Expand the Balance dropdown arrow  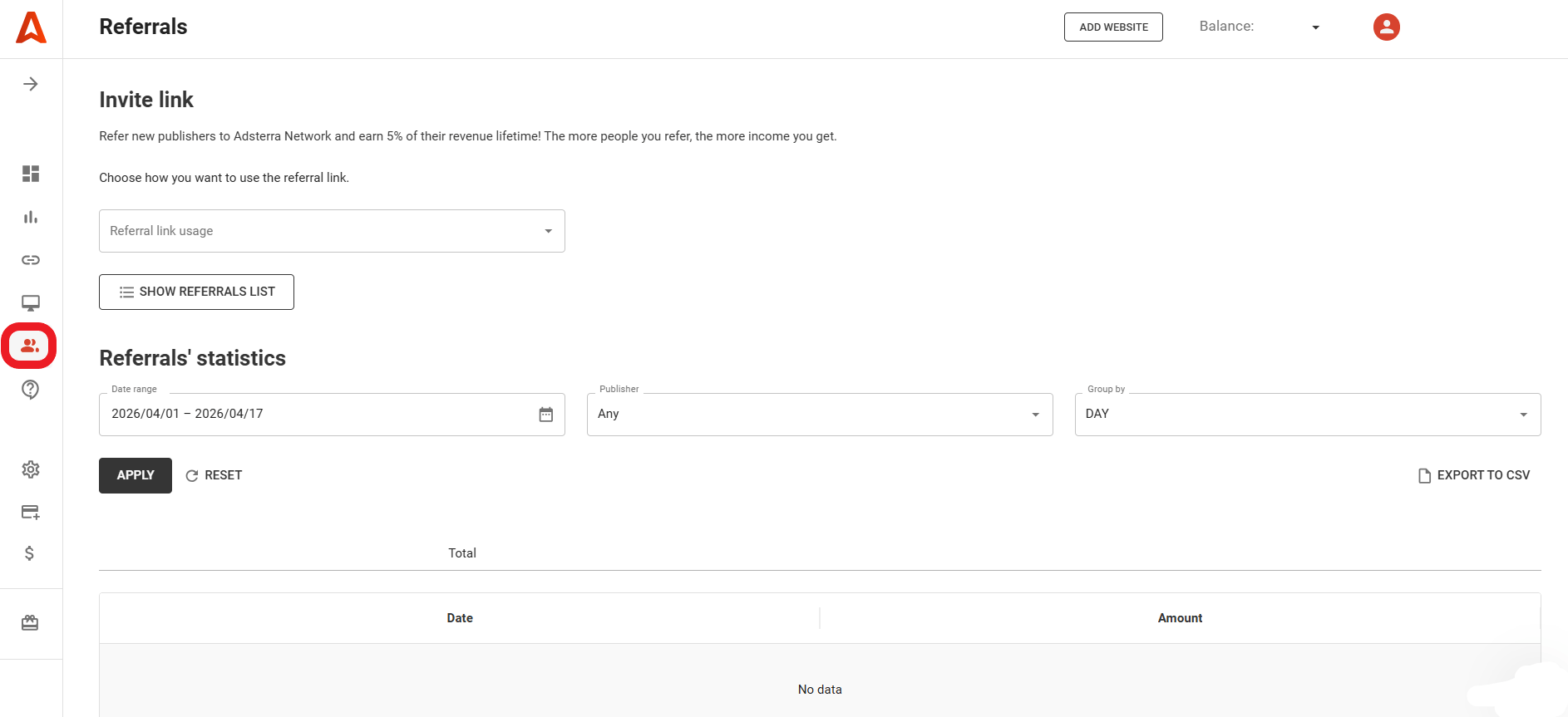pyautogui.click(x=1315, y=27)
